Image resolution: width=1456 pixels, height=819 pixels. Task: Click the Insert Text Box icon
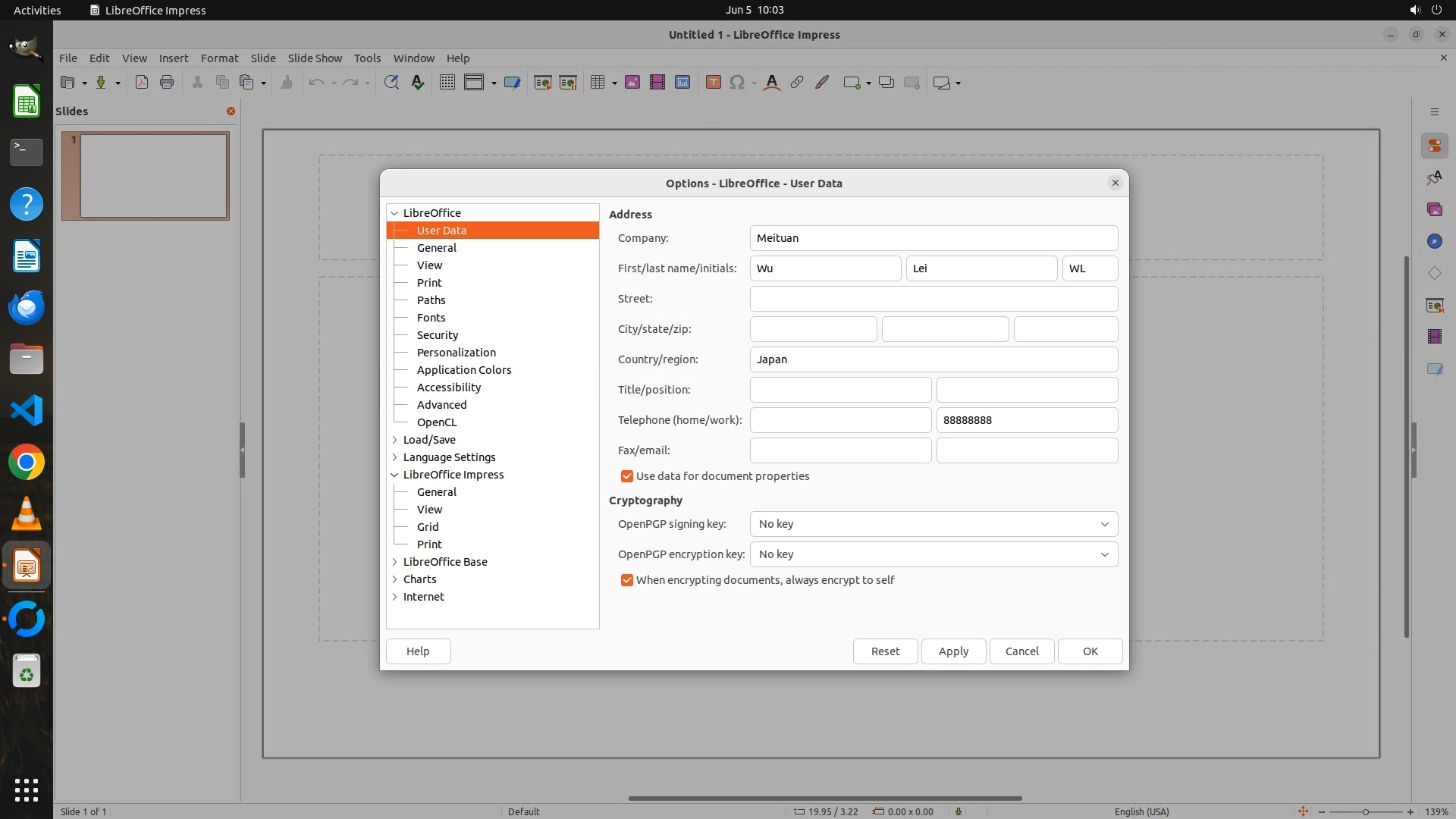(713, 83)
